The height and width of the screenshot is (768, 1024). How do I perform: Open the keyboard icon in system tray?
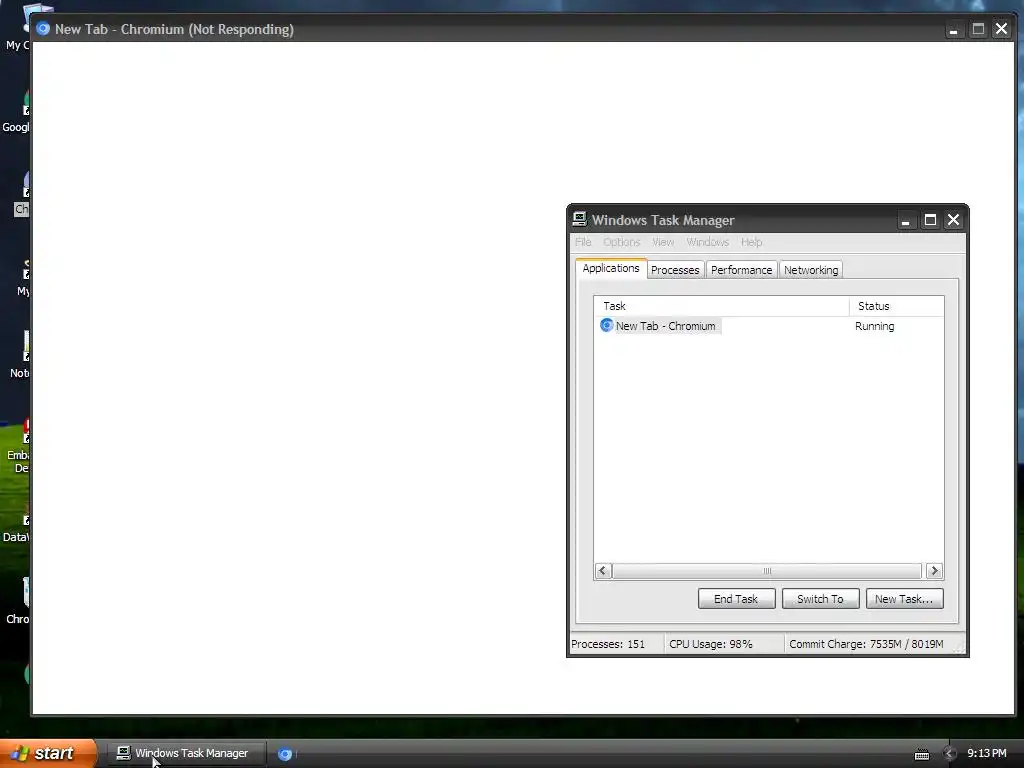tap(921, 754)
